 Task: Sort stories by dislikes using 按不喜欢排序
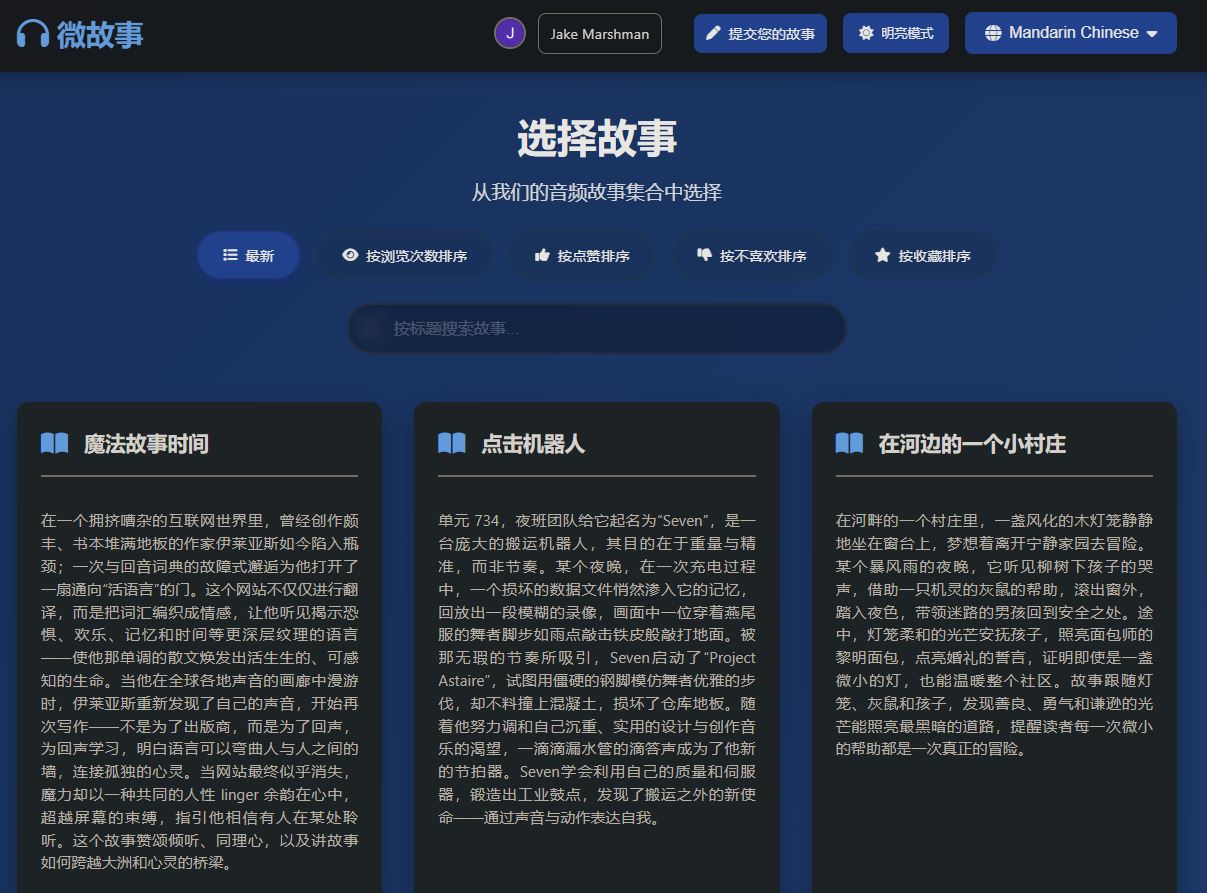click(x=751, y=255)
